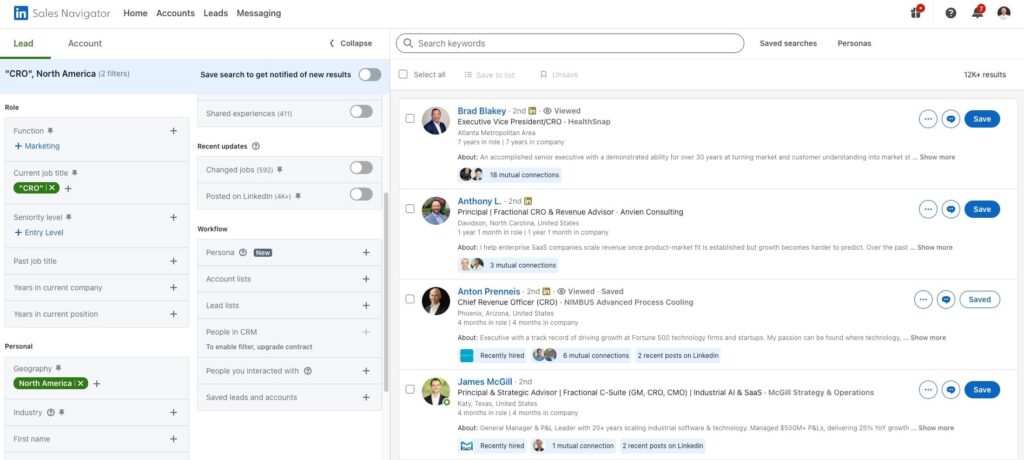Check the Anthony L. result checkbox
This screenshot has width=1024, height=460.
pyautogui.click(x=410, y=209)
